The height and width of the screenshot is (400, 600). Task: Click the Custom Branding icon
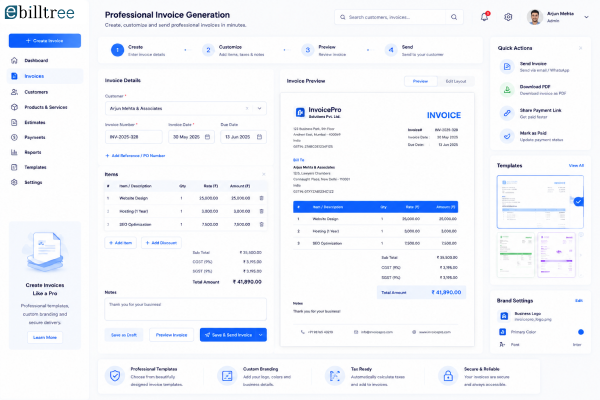[227, 376]
